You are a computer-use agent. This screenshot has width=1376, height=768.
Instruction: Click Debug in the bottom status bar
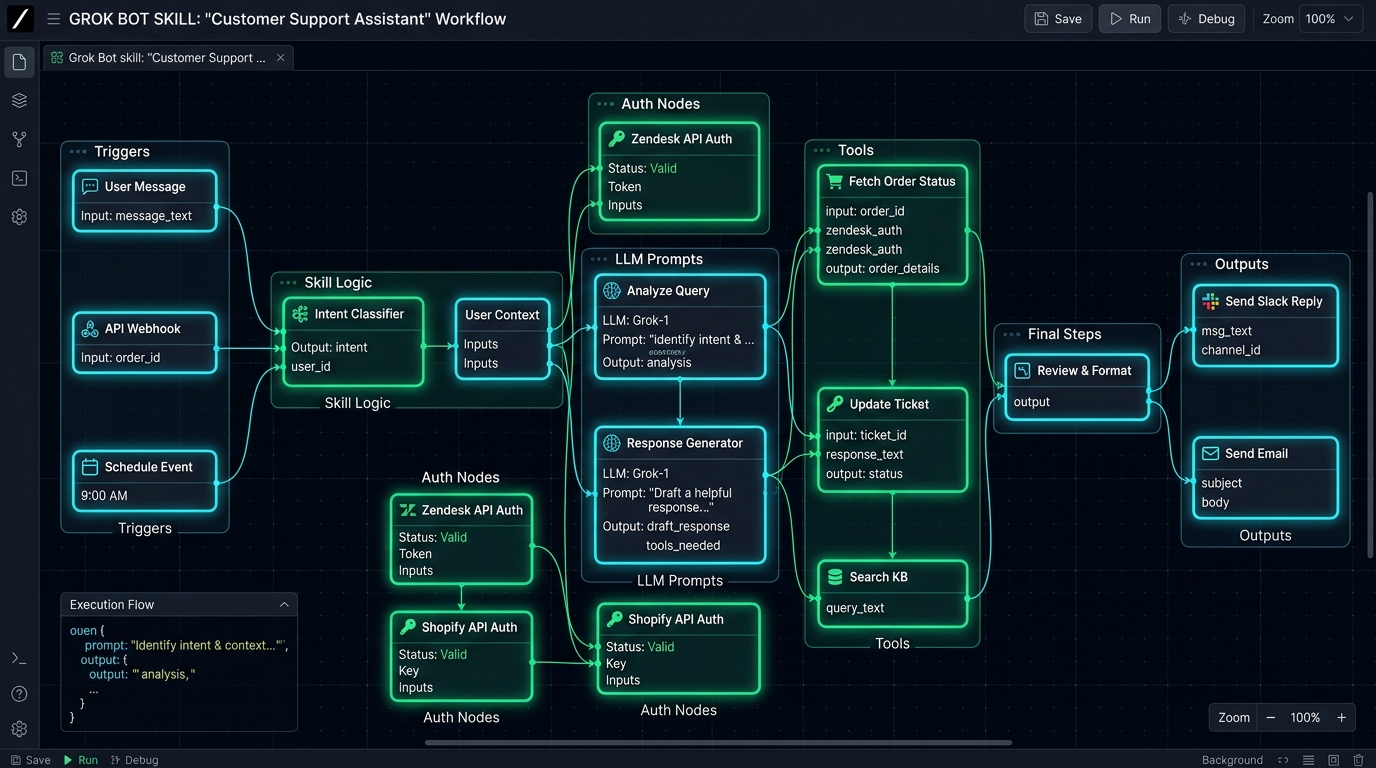point(135,760)
